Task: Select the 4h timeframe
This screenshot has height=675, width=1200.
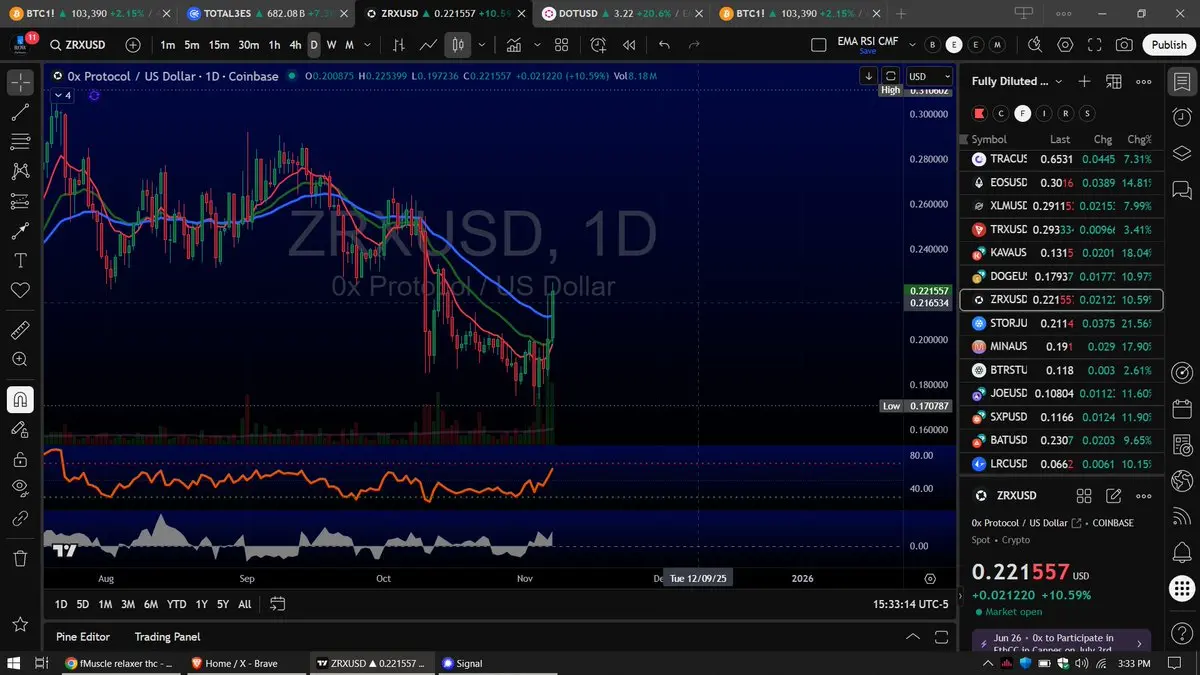Action: point(295,45)
